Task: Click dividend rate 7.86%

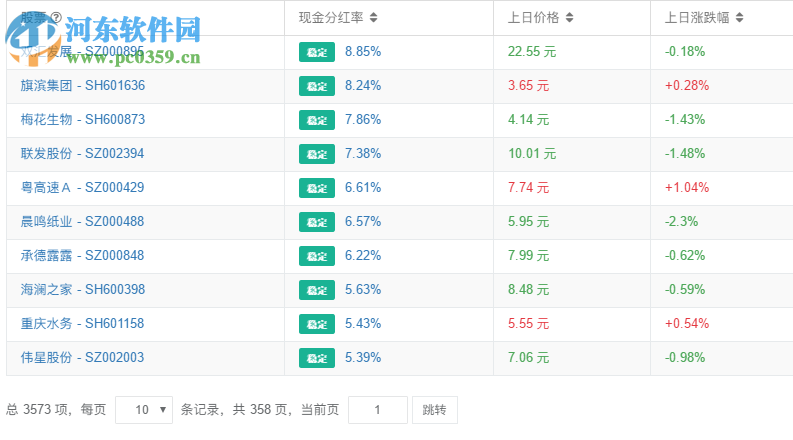Action: 363,119
